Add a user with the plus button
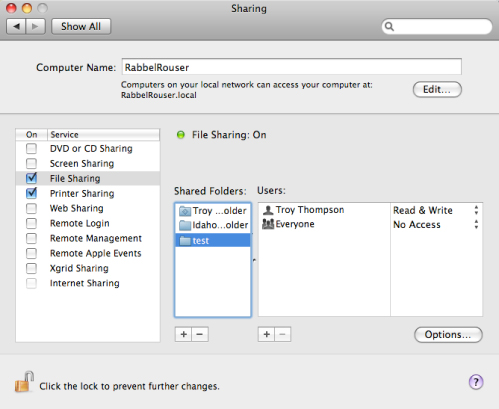The width and height of the screenshot is (499, 409). (x=266, y=334)
